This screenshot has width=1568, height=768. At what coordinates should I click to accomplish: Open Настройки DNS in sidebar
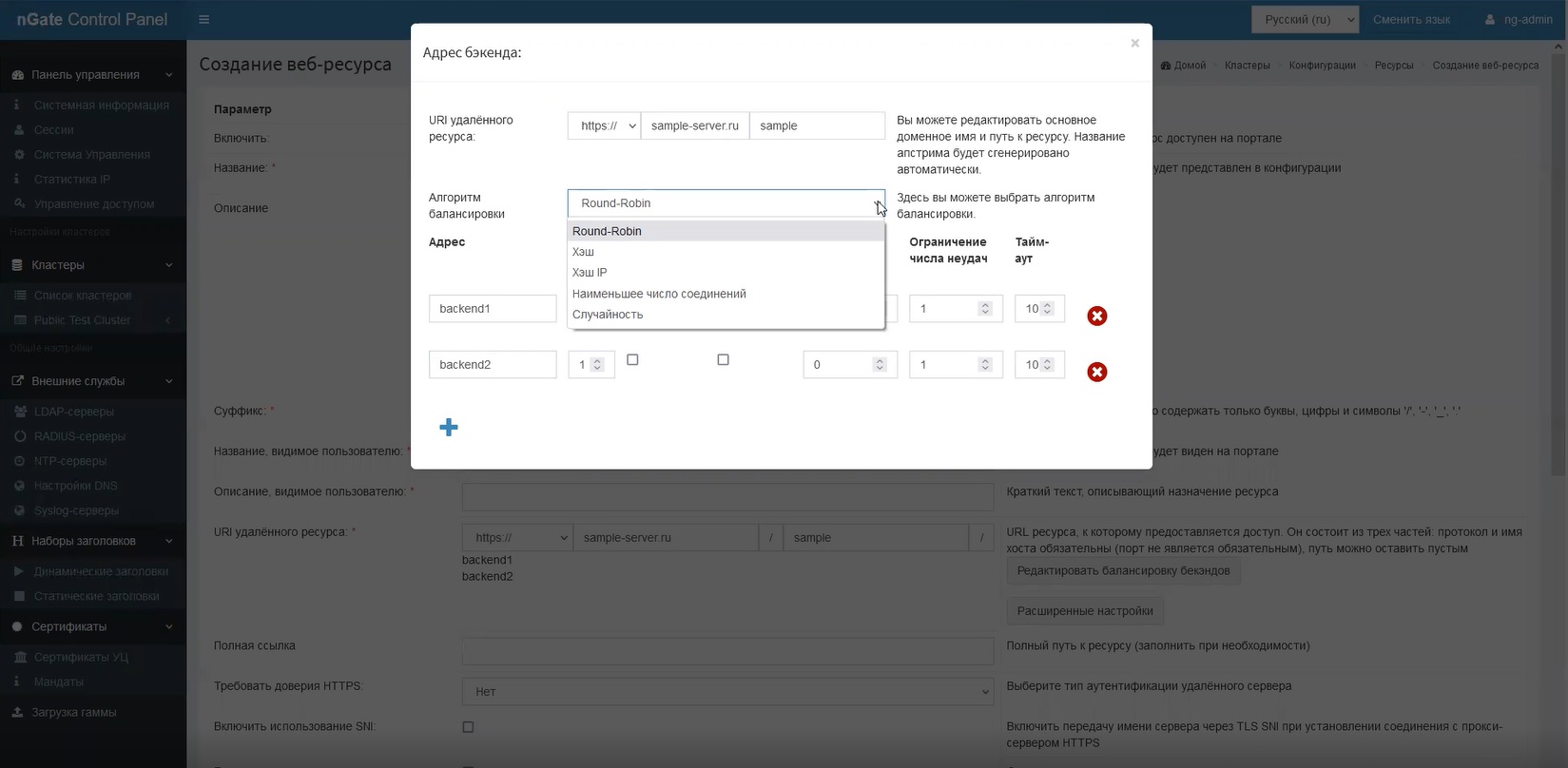[93, 486]
